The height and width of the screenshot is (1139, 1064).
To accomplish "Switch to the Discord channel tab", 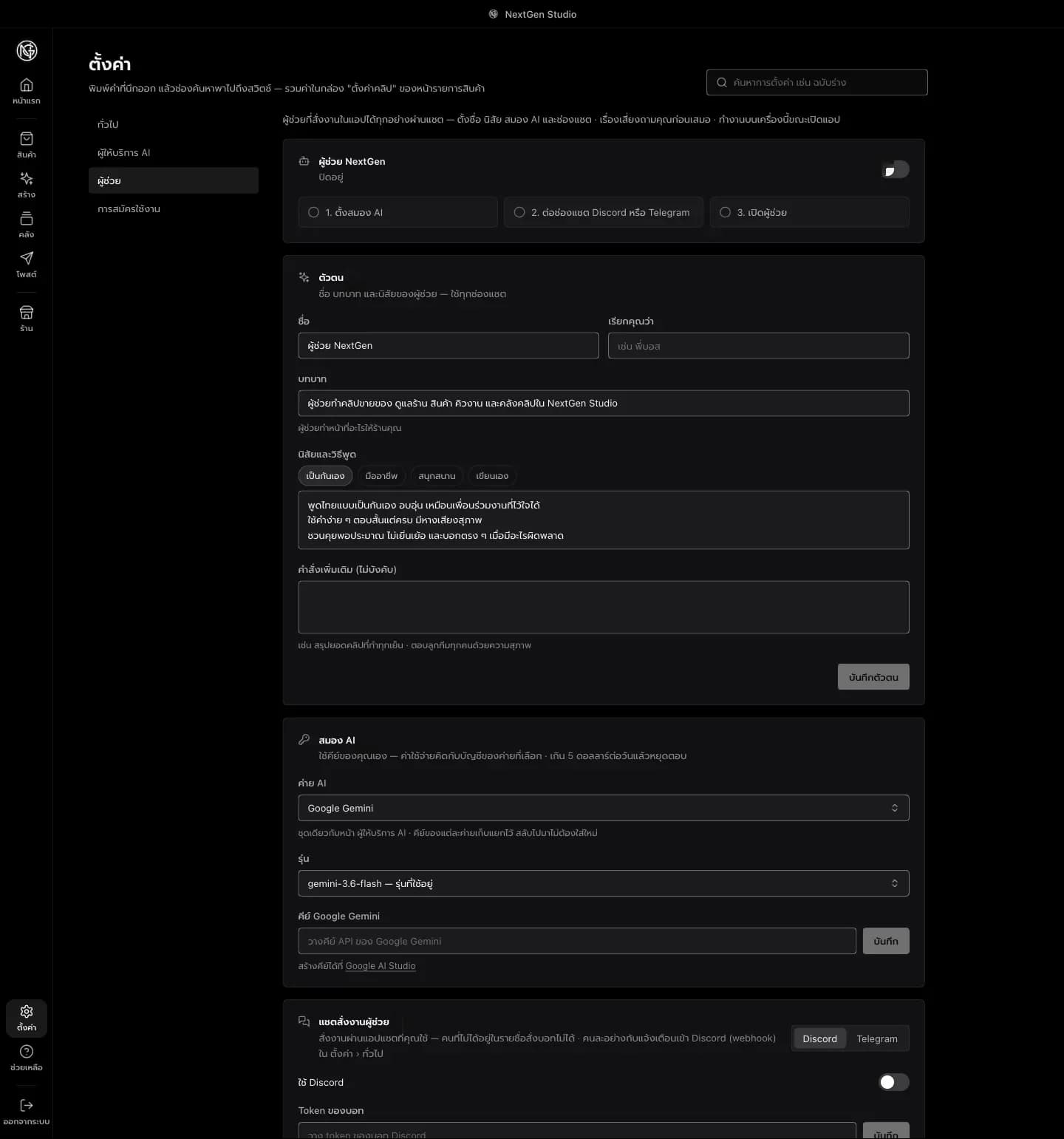I will coord(820,1038).
